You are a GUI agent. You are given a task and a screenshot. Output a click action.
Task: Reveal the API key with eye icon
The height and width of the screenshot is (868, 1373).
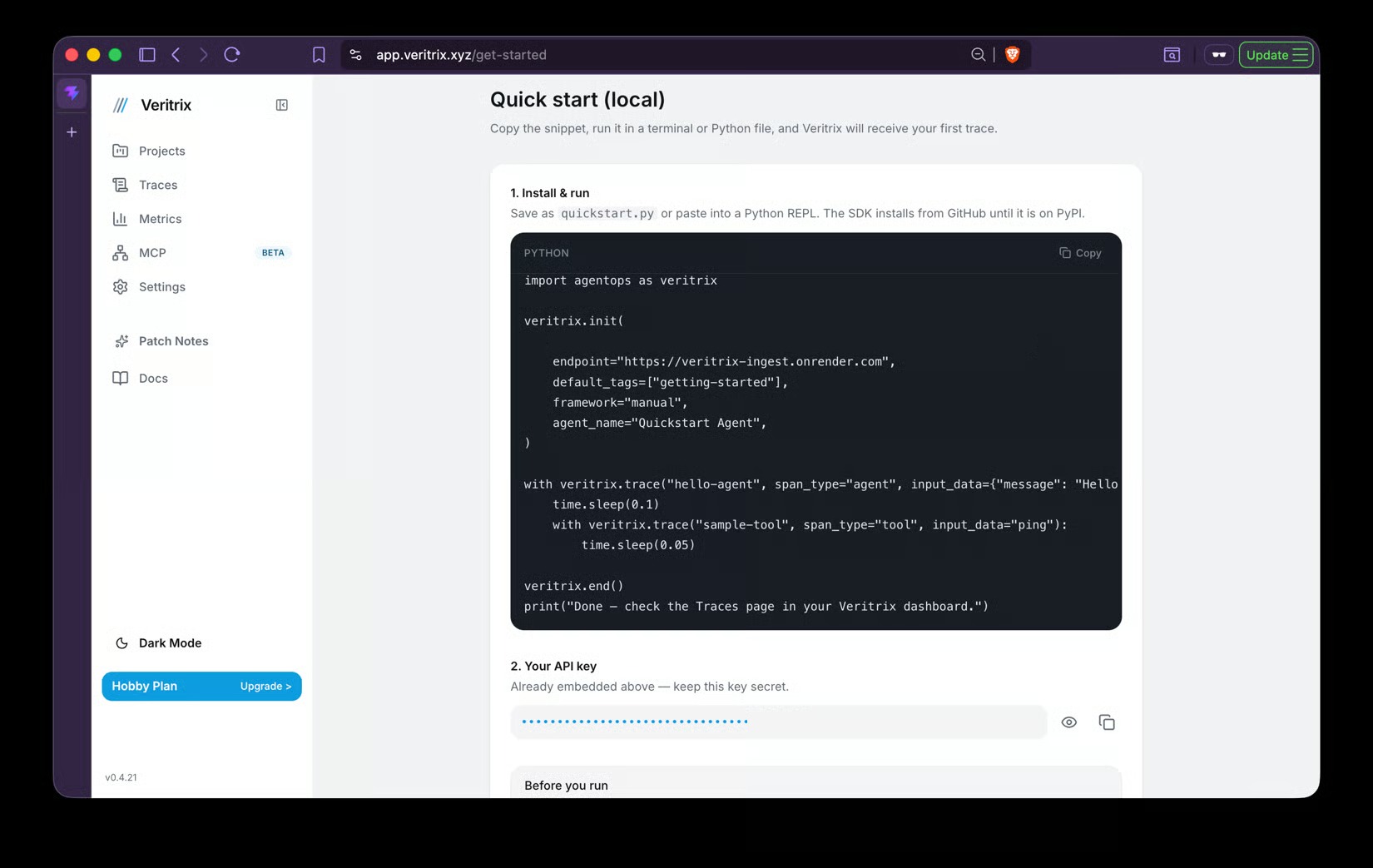coord(1069,722)
